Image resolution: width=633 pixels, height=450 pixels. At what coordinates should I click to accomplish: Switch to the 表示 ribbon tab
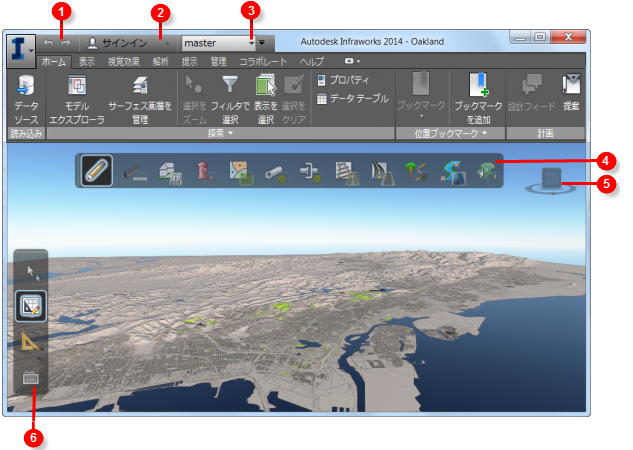pyautogui.click(x=86, y=62)
